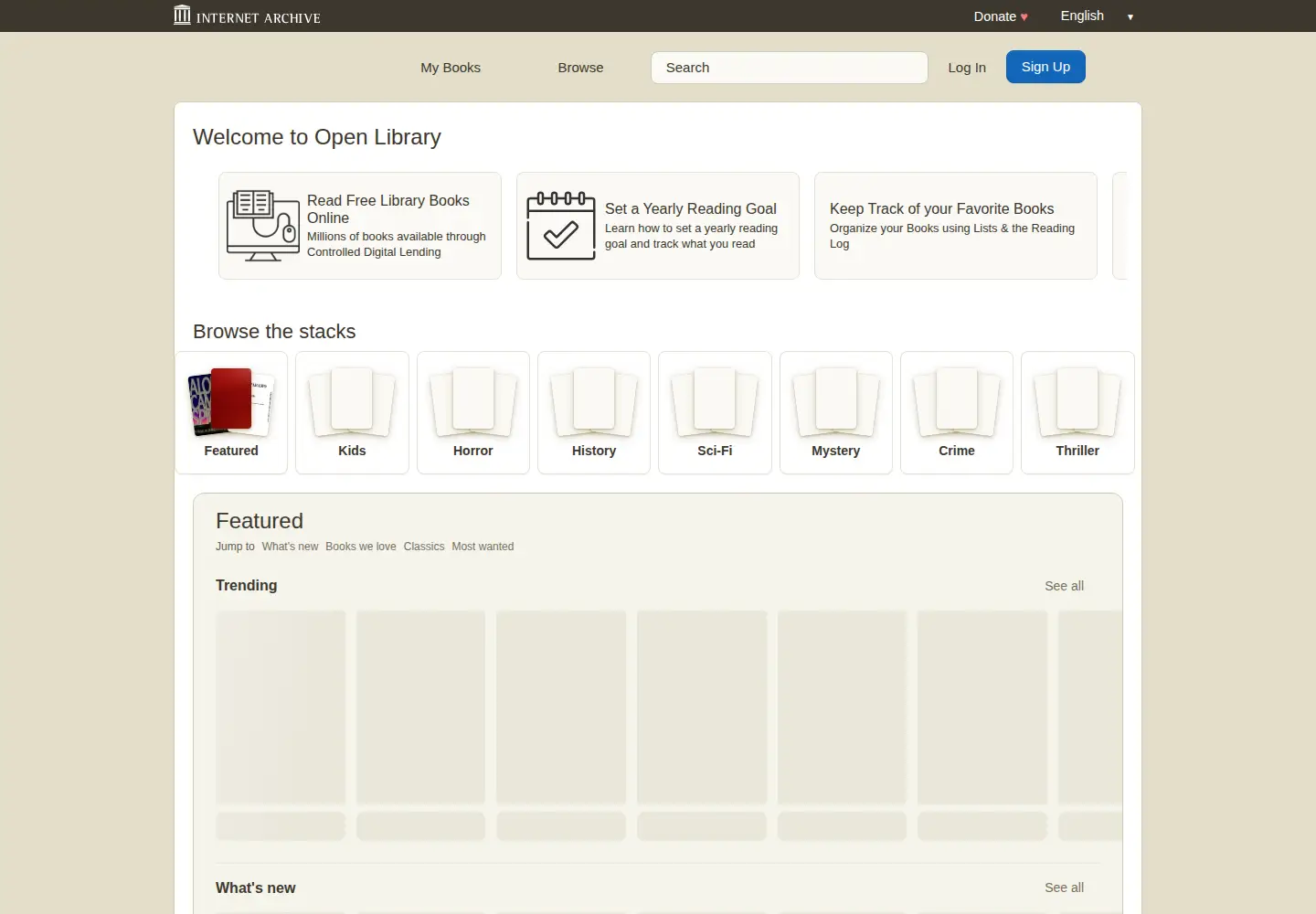Select the Featured stack category
This screenshot has width=1316, height=914.
point(231,413)
